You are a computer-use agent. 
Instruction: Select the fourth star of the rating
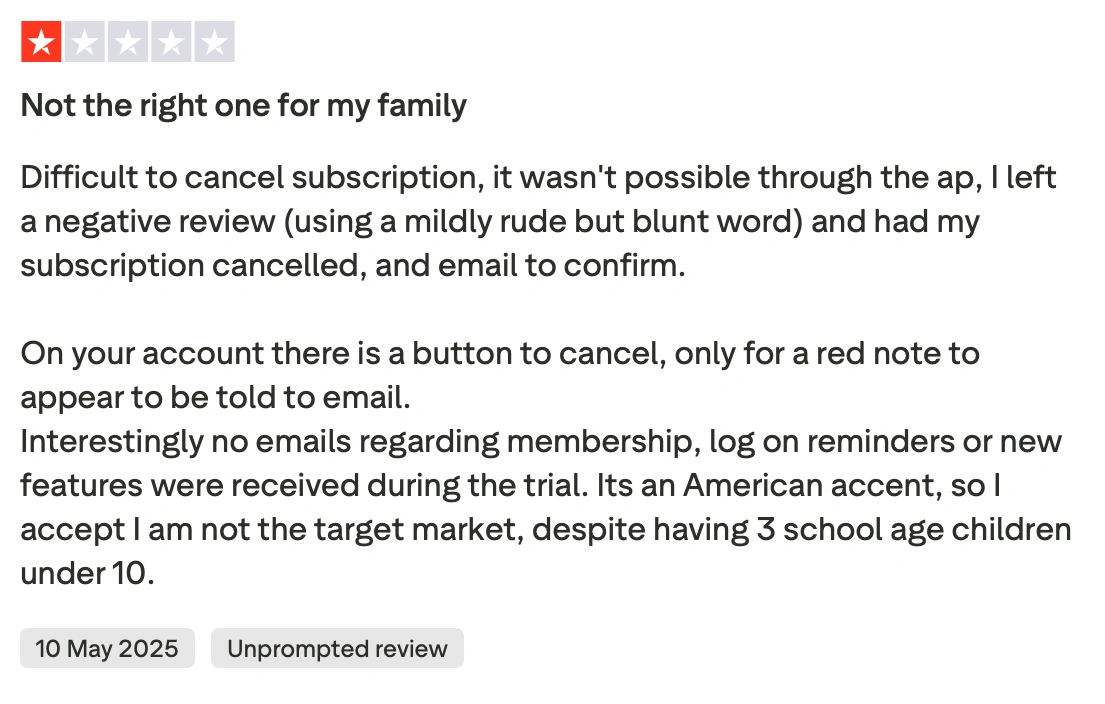(x=171, y=40)
